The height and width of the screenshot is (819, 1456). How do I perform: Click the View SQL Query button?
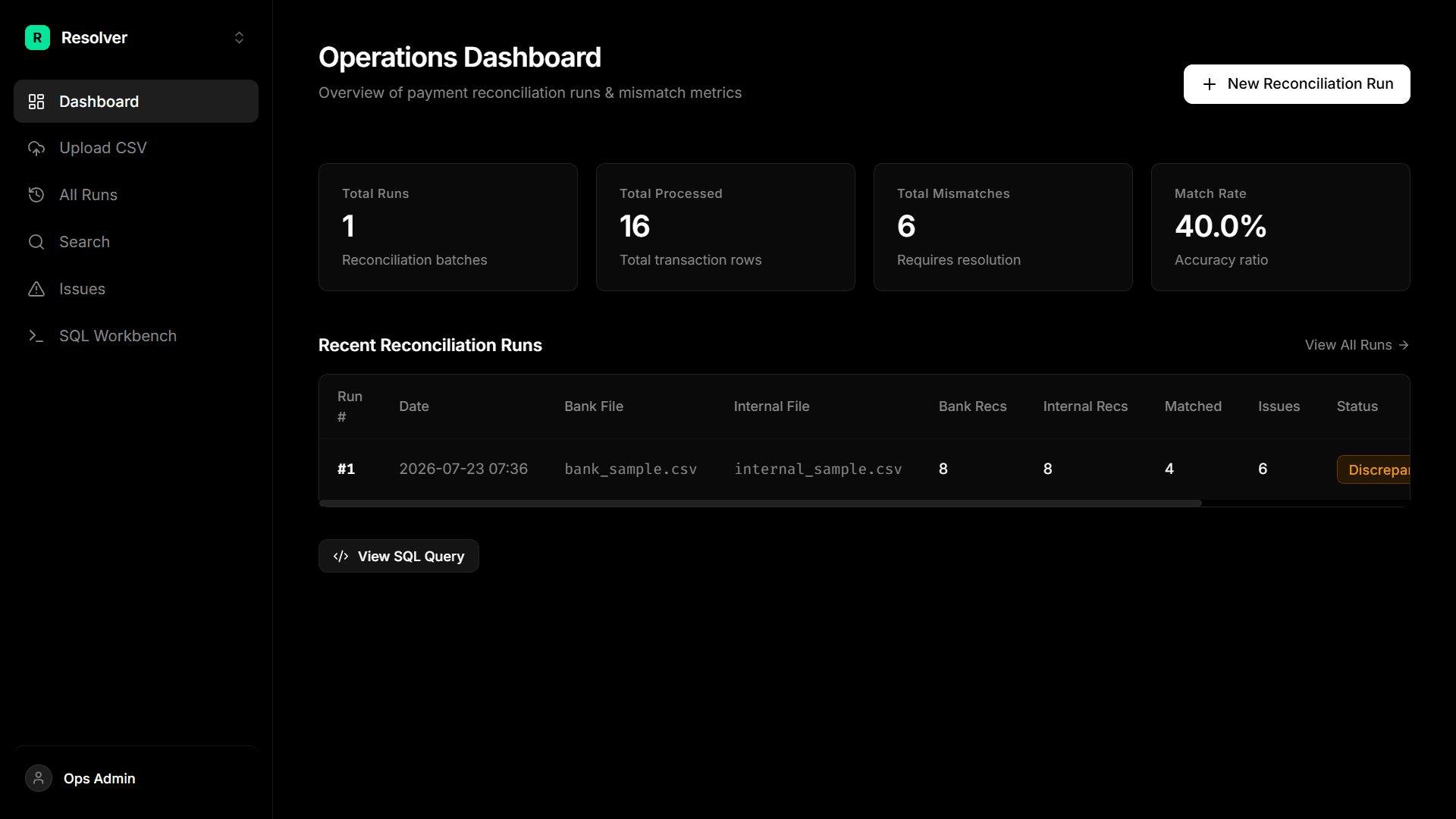point(399,556)
